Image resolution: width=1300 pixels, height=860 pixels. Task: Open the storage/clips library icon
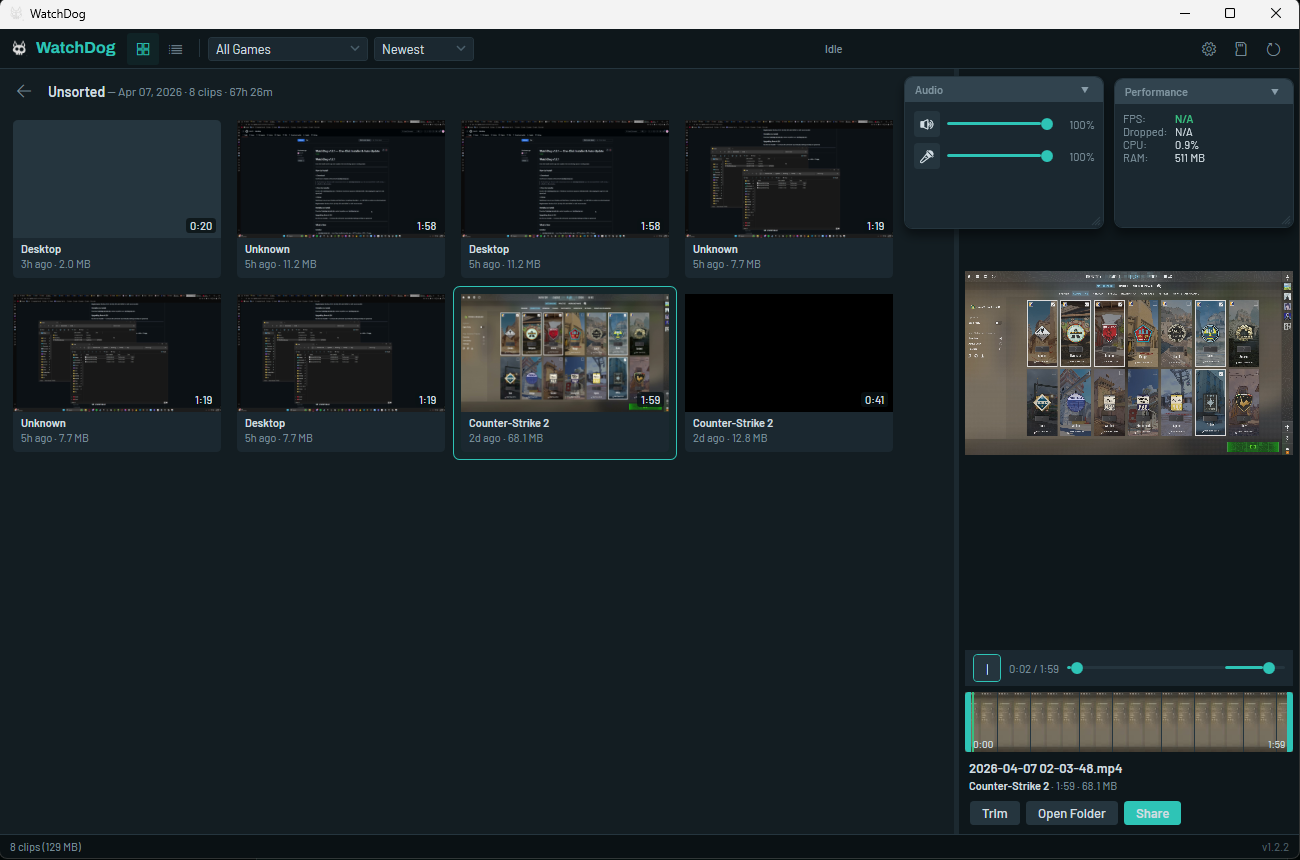(1240, 48)
